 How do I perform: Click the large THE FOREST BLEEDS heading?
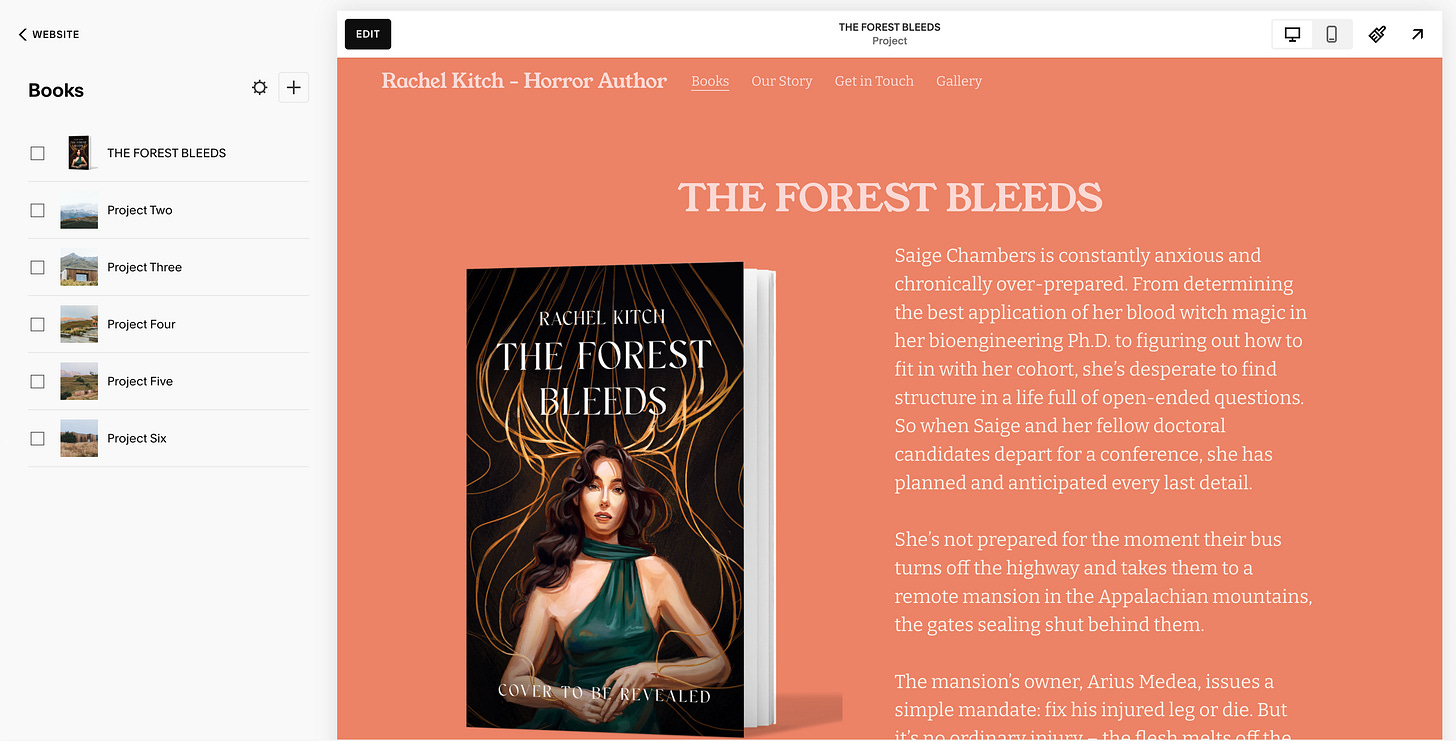click(890, 197)
